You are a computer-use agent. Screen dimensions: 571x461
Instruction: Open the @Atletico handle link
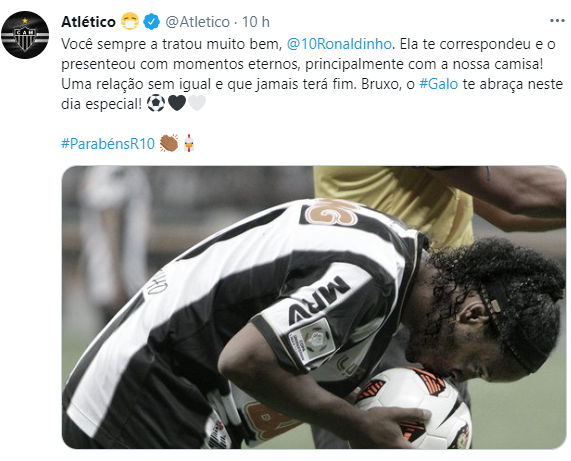198,22
